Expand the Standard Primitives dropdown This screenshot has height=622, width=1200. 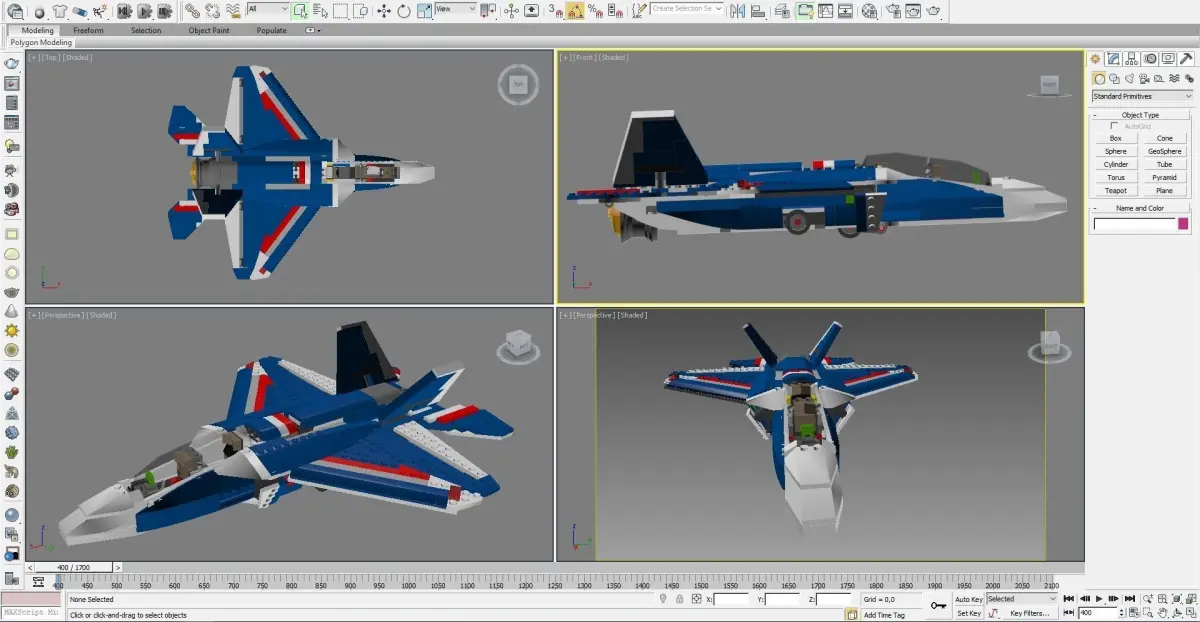[1142, 96]
